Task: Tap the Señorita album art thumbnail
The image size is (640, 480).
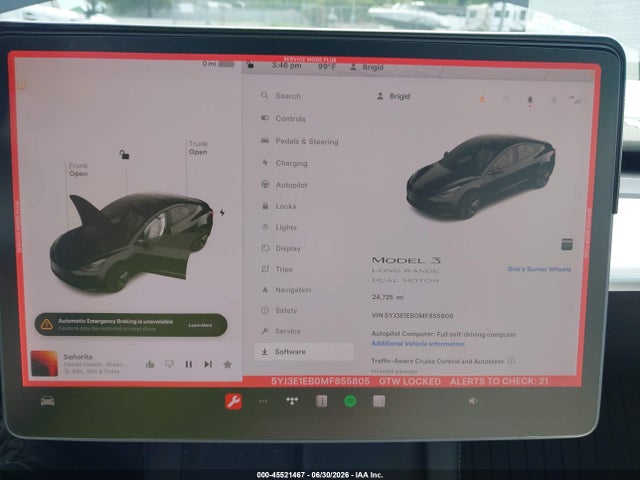Action: click(44, 364)
